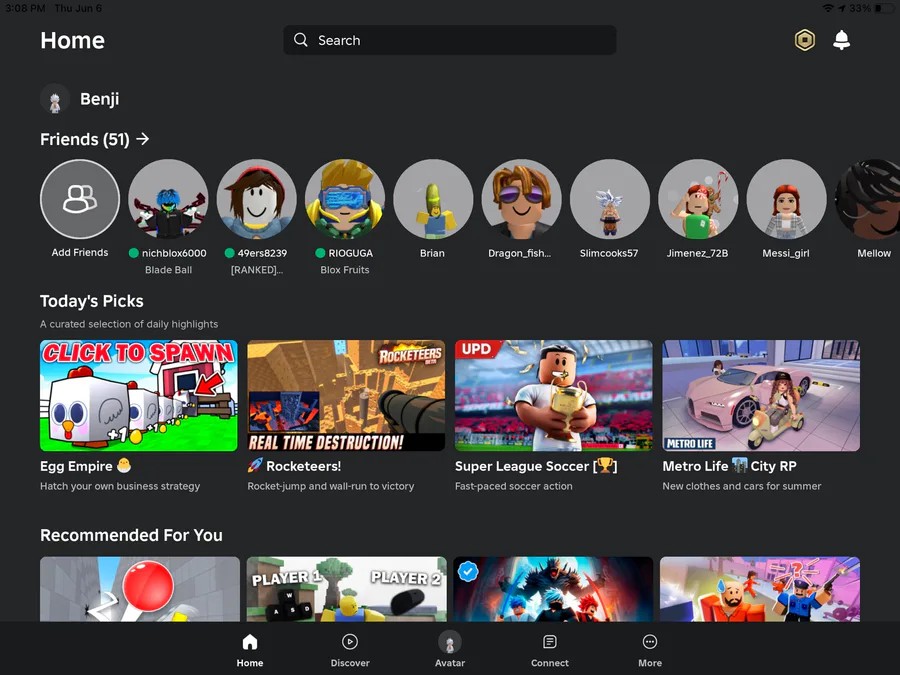Open the red ball recommended game
Image resolution: width=900 pixels, height=675 pixels.
pos(140,589)
